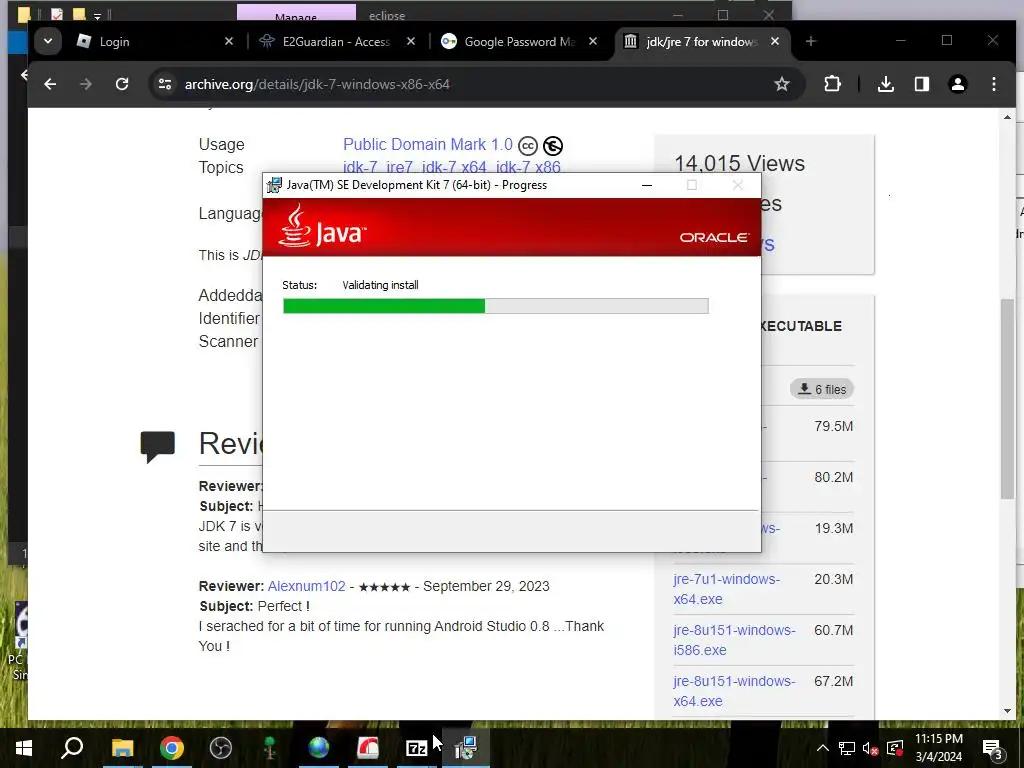Bookmark this page with the star icon

point(782,84)
